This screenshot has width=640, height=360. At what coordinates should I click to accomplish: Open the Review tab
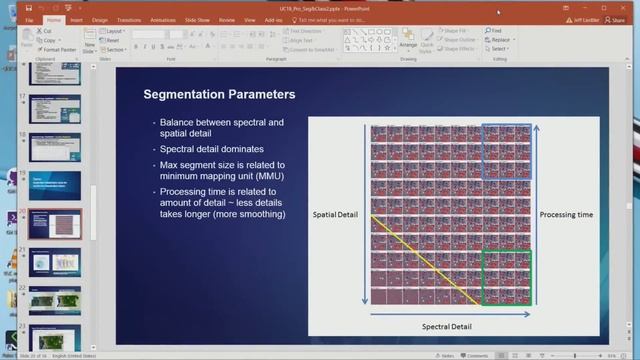tap(227, 20)
